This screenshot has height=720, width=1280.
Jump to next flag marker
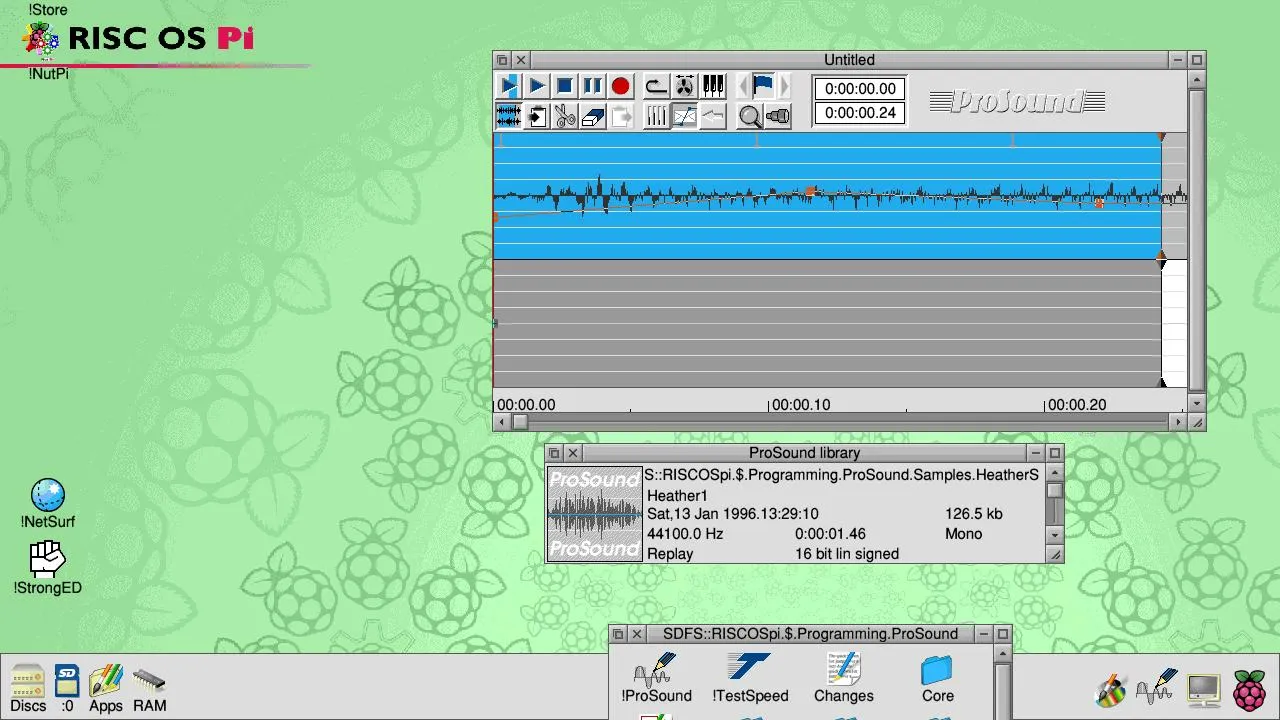point(784,86)
